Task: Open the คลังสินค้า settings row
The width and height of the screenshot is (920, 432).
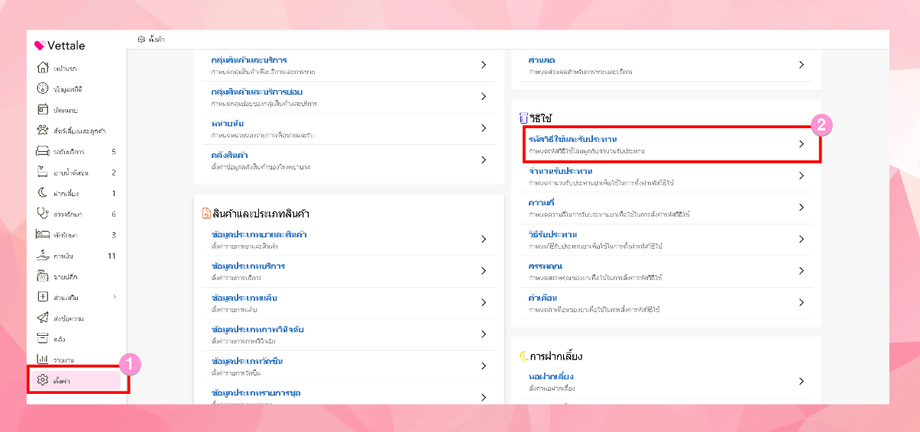Action: click(230, 155)
